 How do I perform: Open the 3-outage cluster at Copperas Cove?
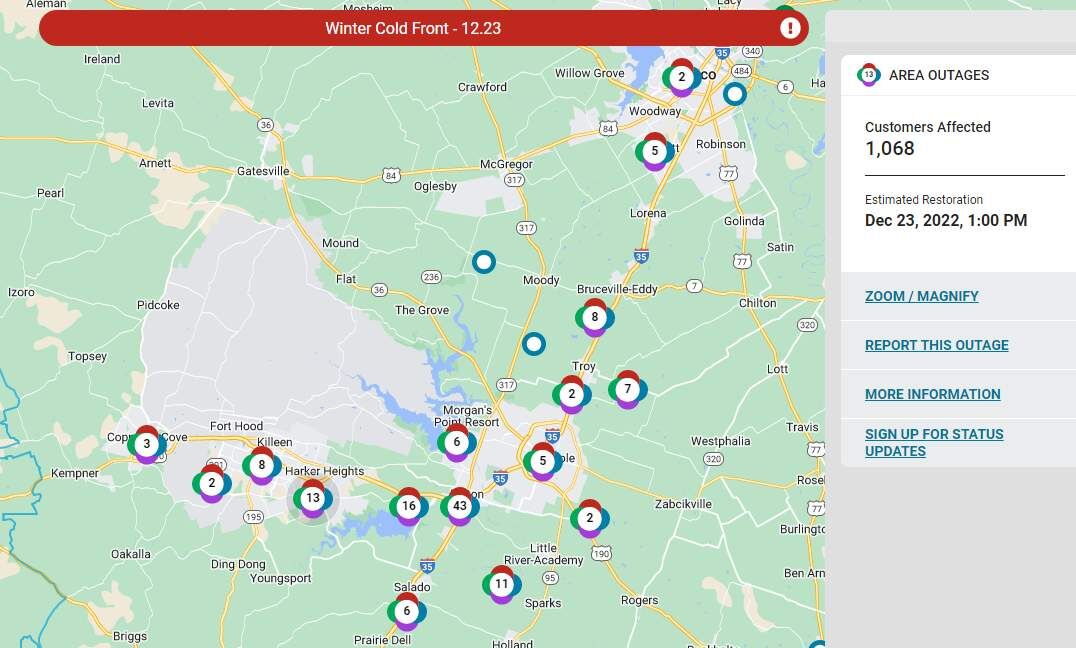click(147, 444)
